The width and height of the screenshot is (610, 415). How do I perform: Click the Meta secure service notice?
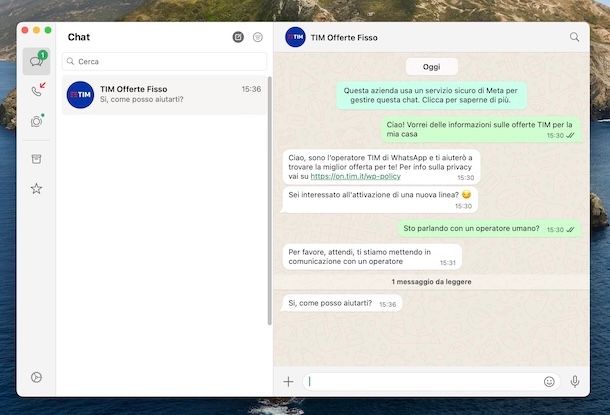pos(431,95)
